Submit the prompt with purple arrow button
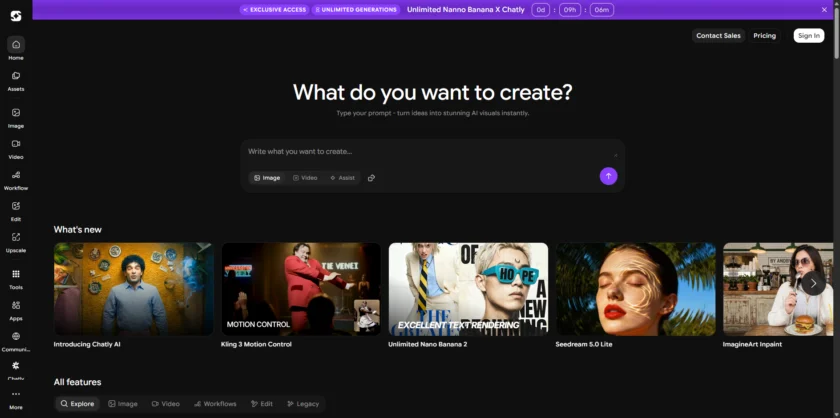 click(x=608, y=176)
